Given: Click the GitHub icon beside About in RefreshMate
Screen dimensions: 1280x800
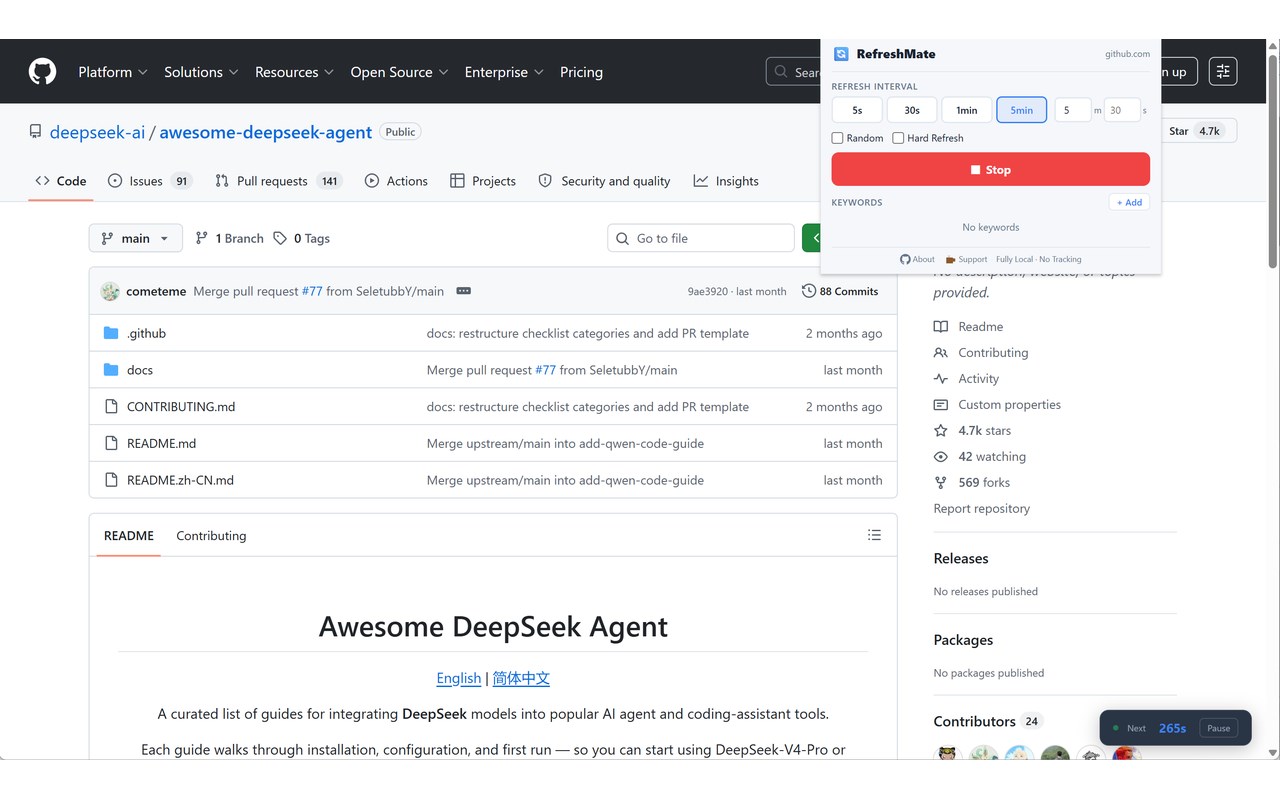Looking at the screenshot, I should (x=905, y=259).
